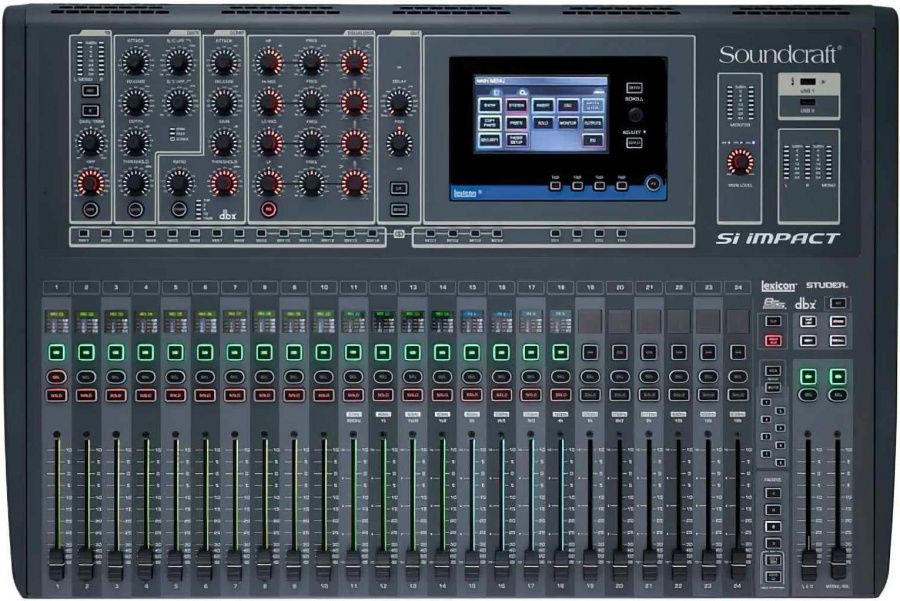This screenshot has width=900, height=601.
Task: Touch the channel 4 fader
Action: click(x=145, y=563)
